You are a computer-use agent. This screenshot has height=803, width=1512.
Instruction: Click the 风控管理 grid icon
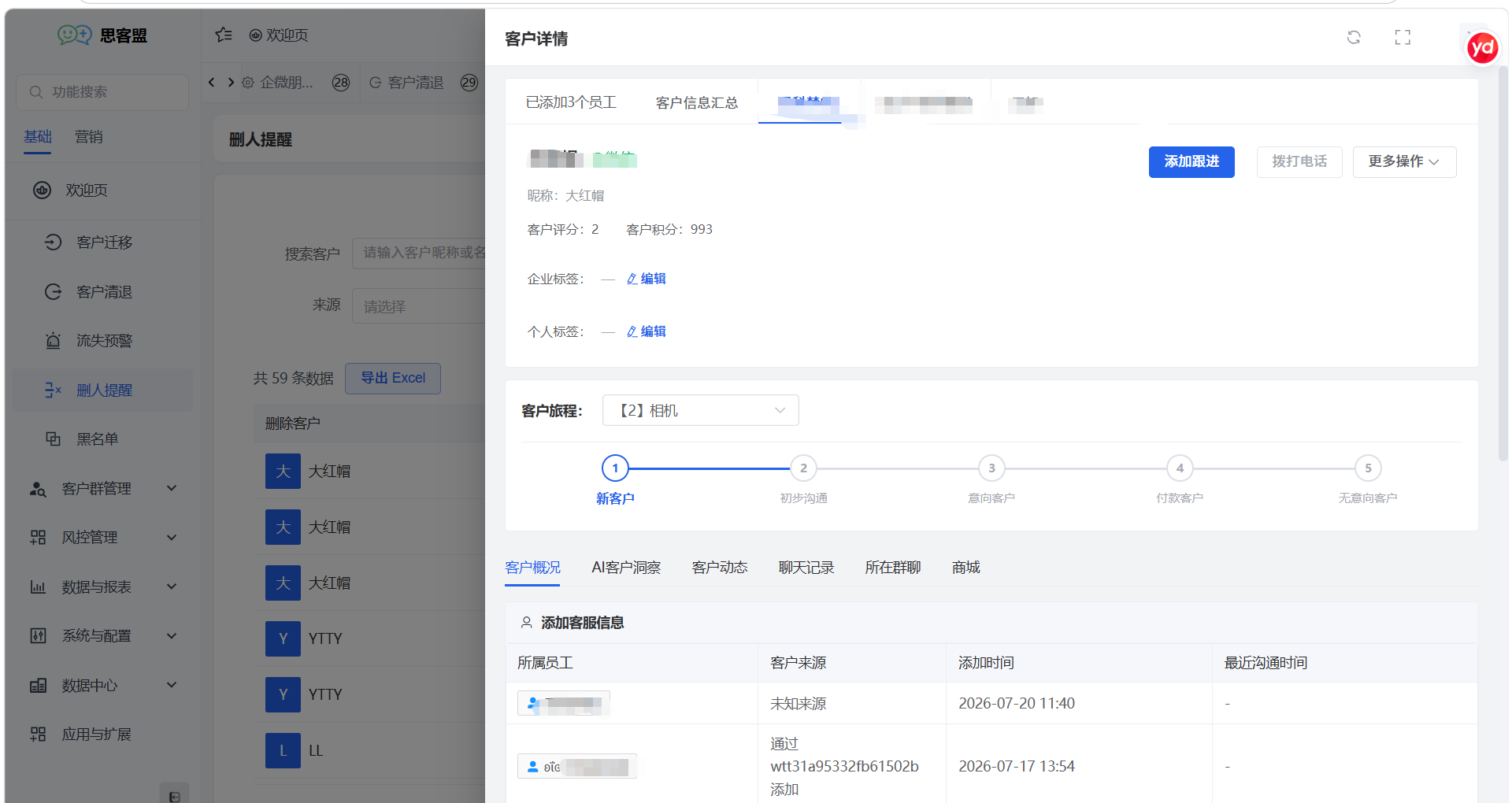tap(38, 537)
